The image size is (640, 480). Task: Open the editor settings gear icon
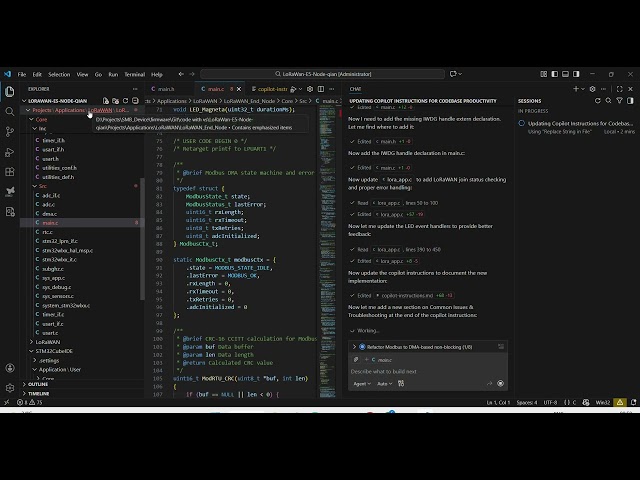coord(310,89)
